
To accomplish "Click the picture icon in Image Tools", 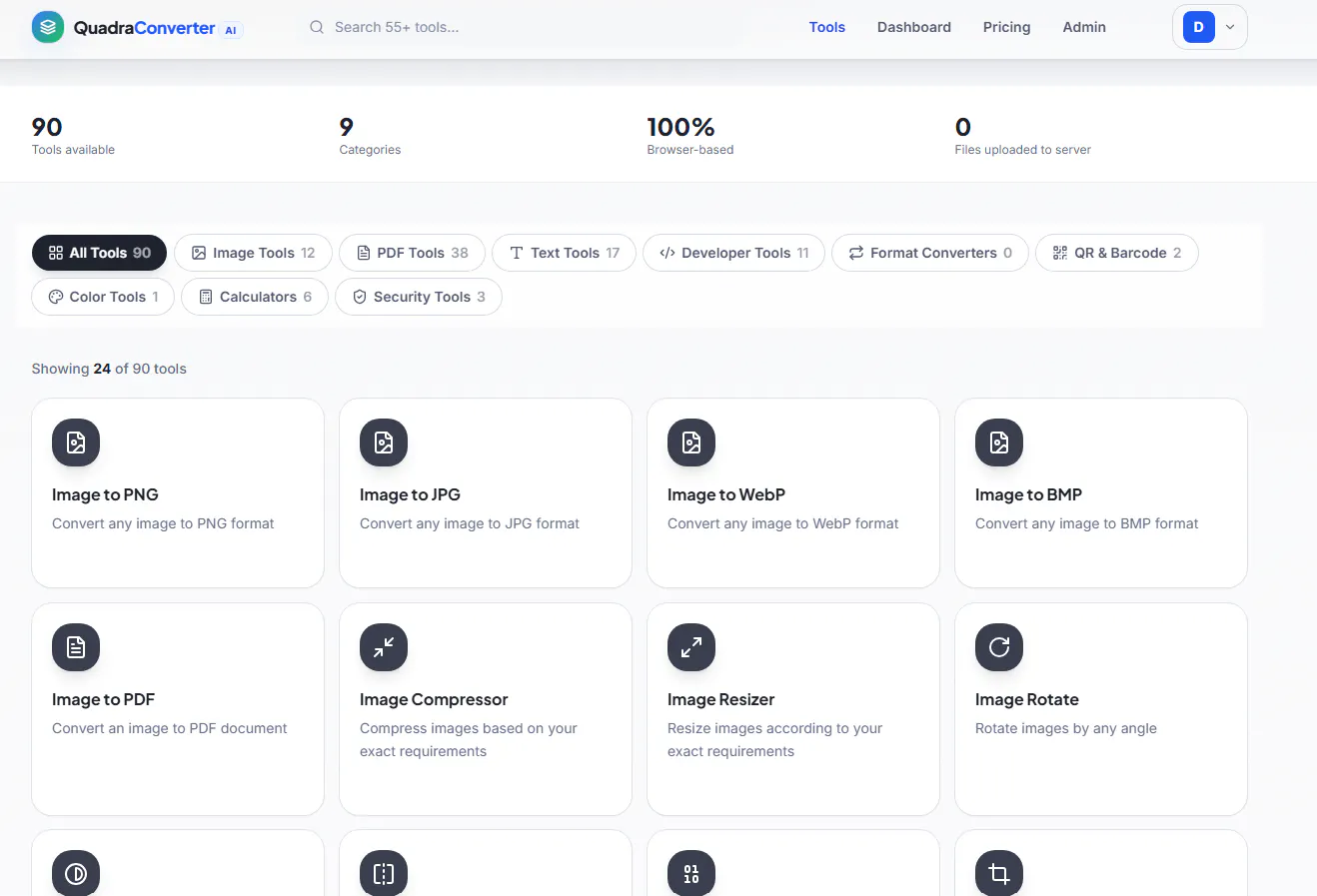I will click(199, 253).
